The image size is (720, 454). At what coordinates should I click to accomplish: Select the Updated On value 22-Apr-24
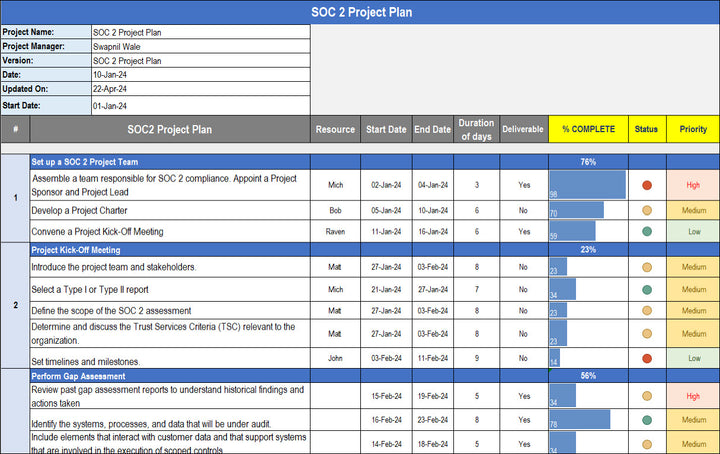[x=201, y=89]
